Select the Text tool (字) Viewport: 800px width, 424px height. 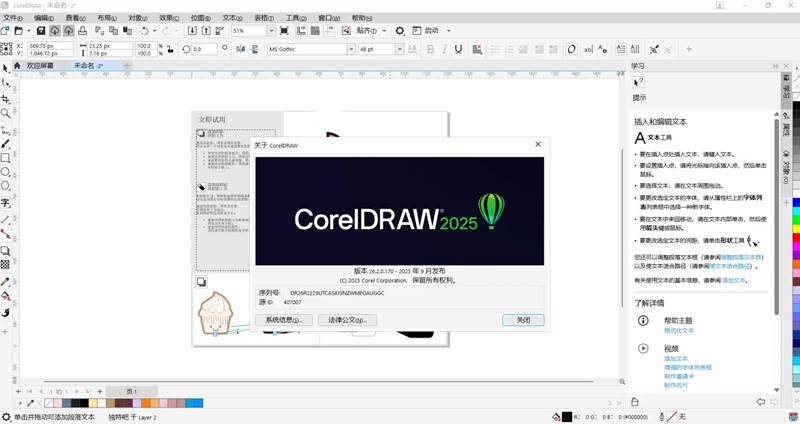coord(6,203)
